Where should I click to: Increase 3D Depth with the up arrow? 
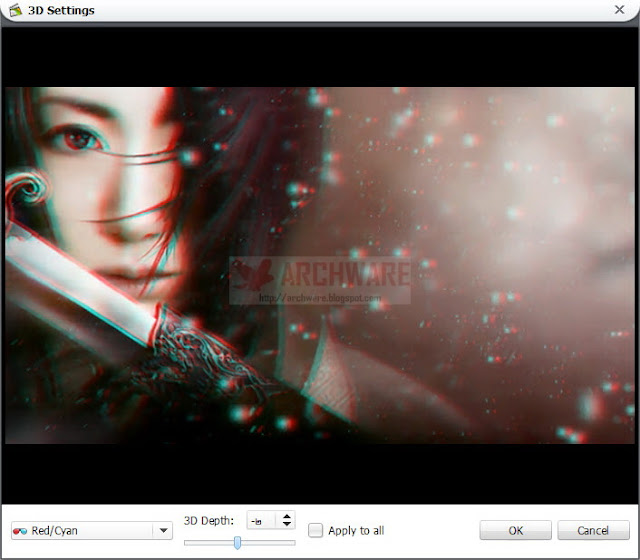click(x=287, y=516)
